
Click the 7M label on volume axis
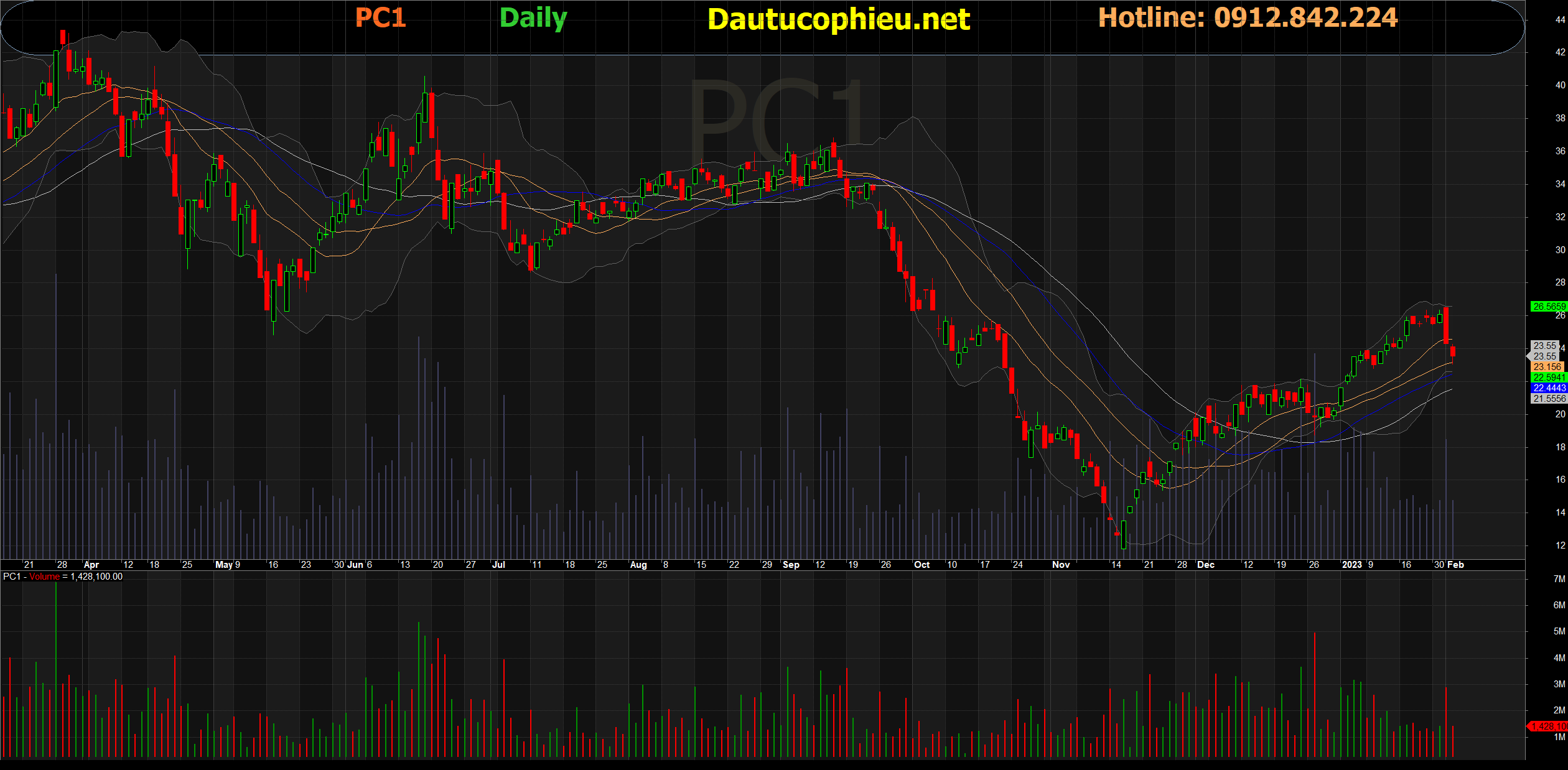[1559, 579]
